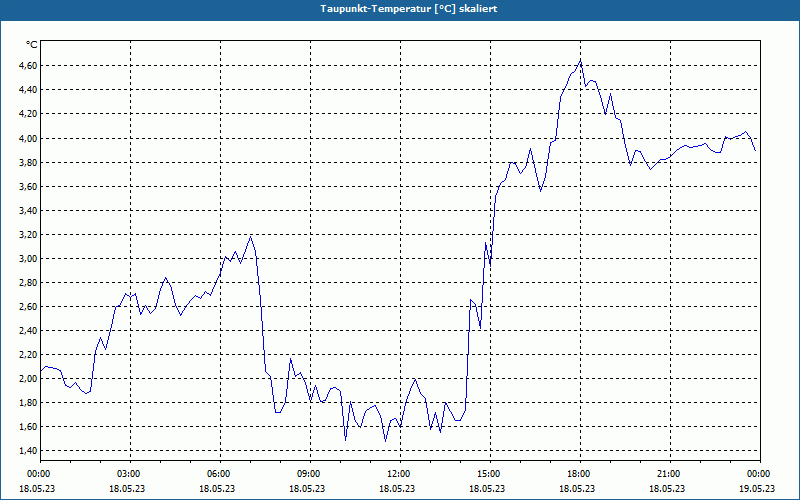Select the 3,80 y-axis value
The height and width of the screenshot is (500, 800).
pos(28,162)
